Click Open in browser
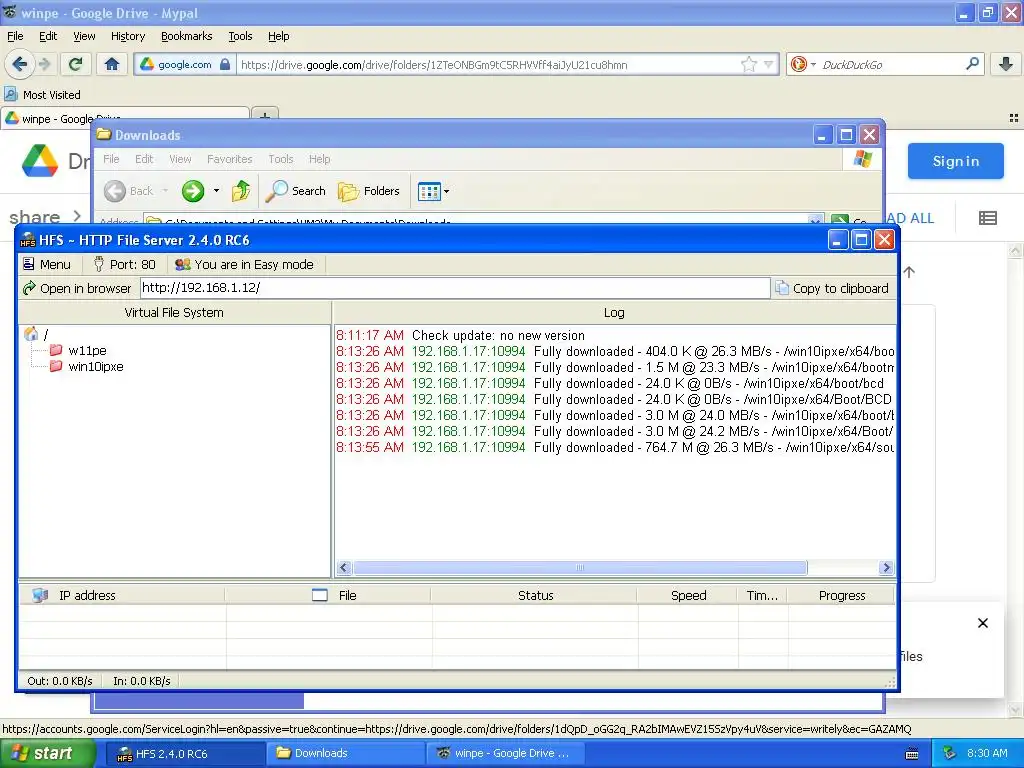The width and height of the screenshot is (1024, 768). coord(76,288)
